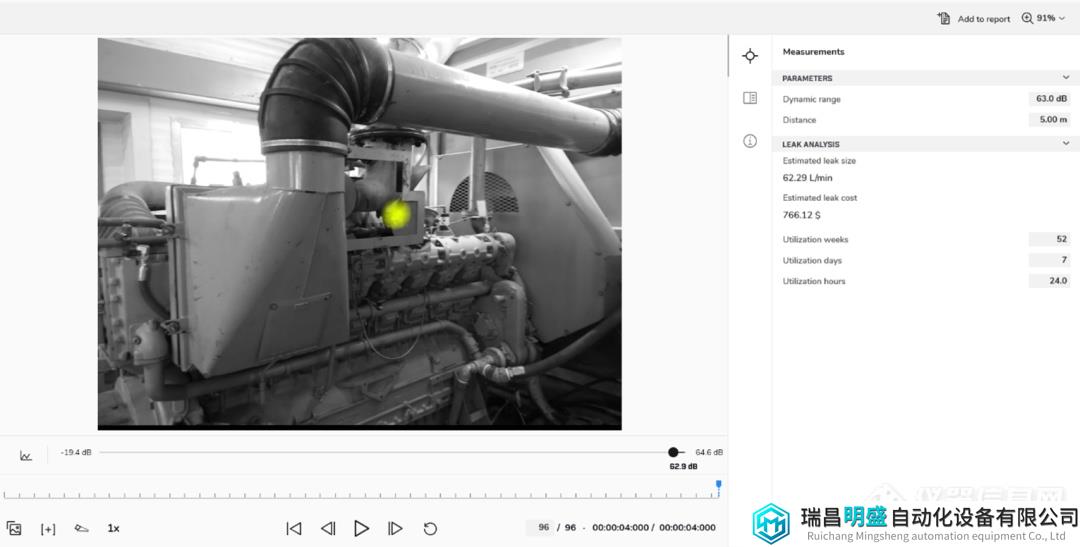
Task: Click the image overlay icon
Action: click(14, 528)
